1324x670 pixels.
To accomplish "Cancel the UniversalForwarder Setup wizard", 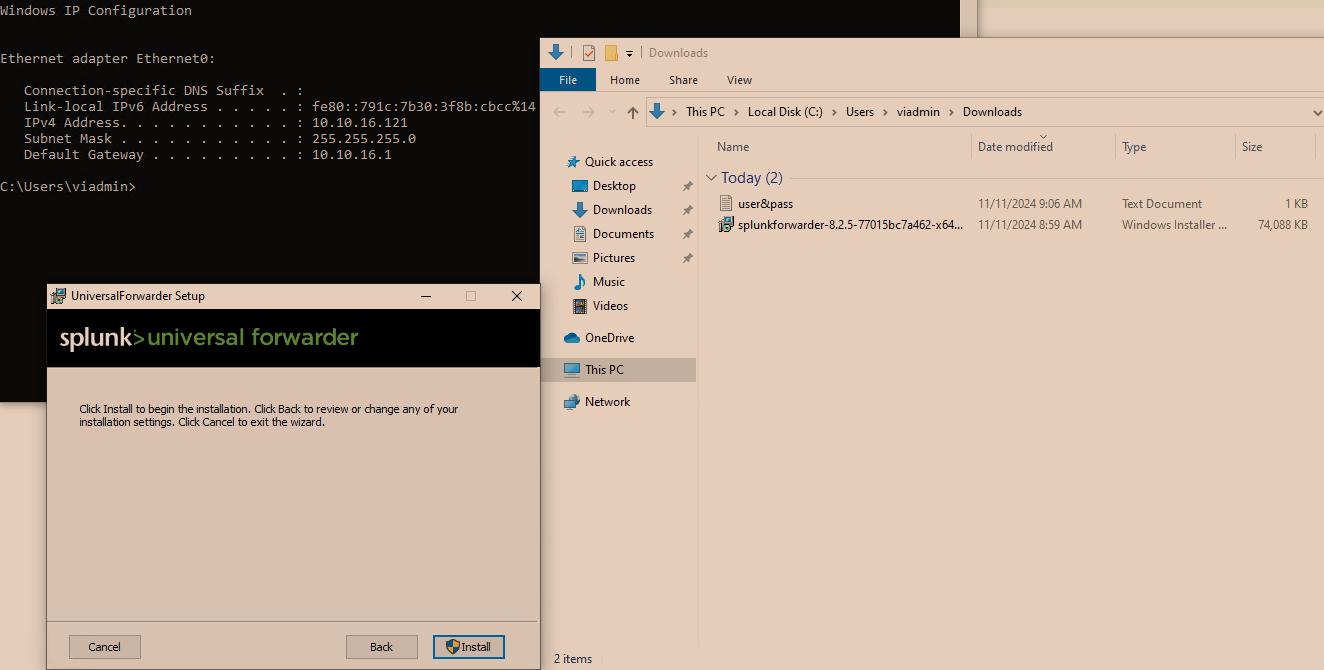I will (x=105, y=647).
